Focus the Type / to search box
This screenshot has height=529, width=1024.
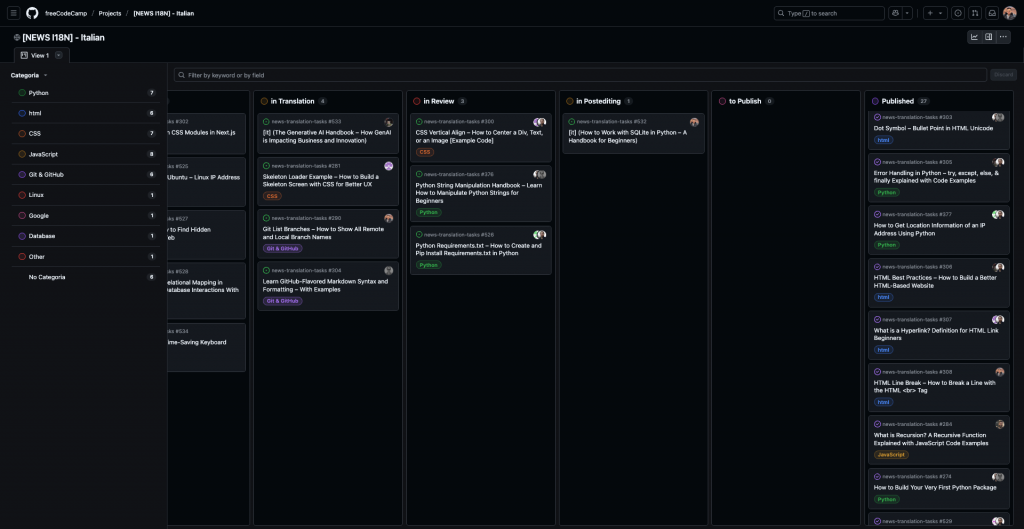coord(829,13)
